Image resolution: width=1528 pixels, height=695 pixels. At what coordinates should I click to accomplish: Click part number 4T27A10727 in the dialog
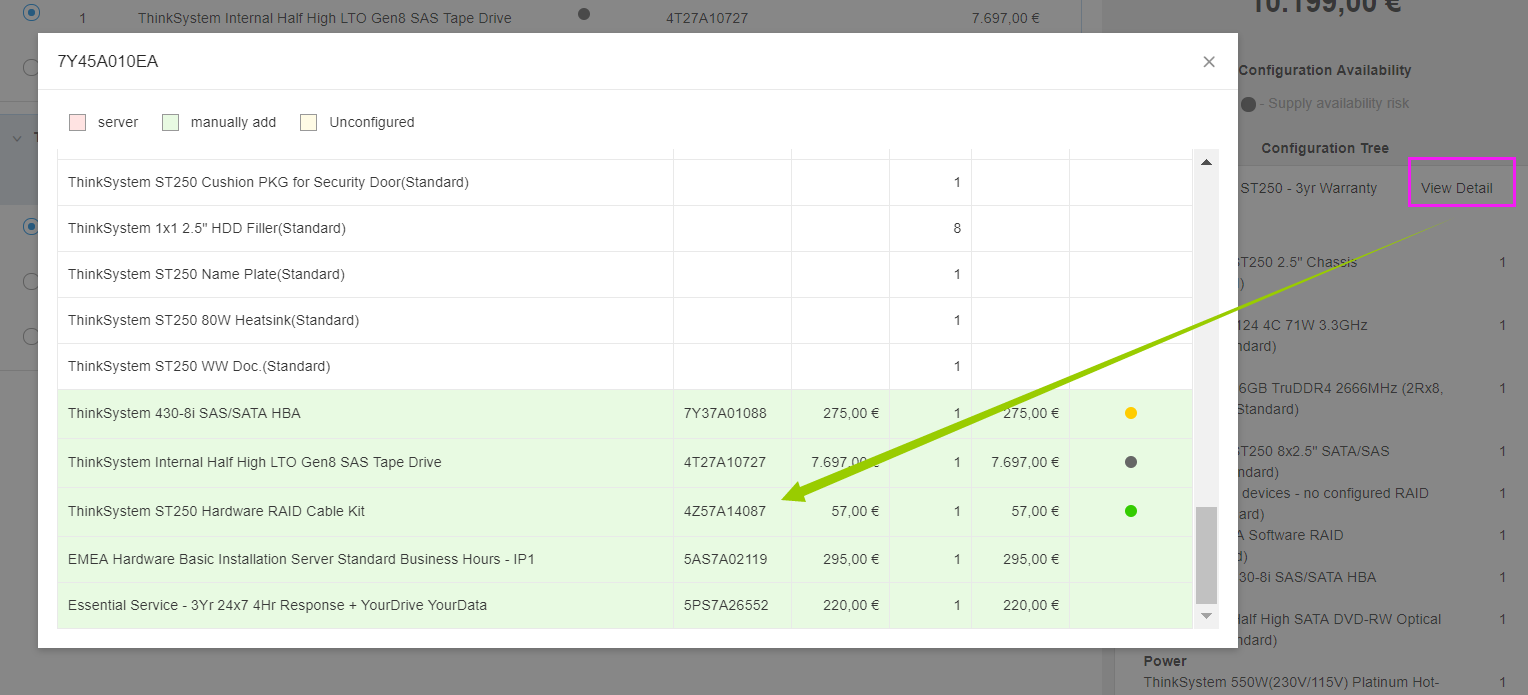pos(725,462)
